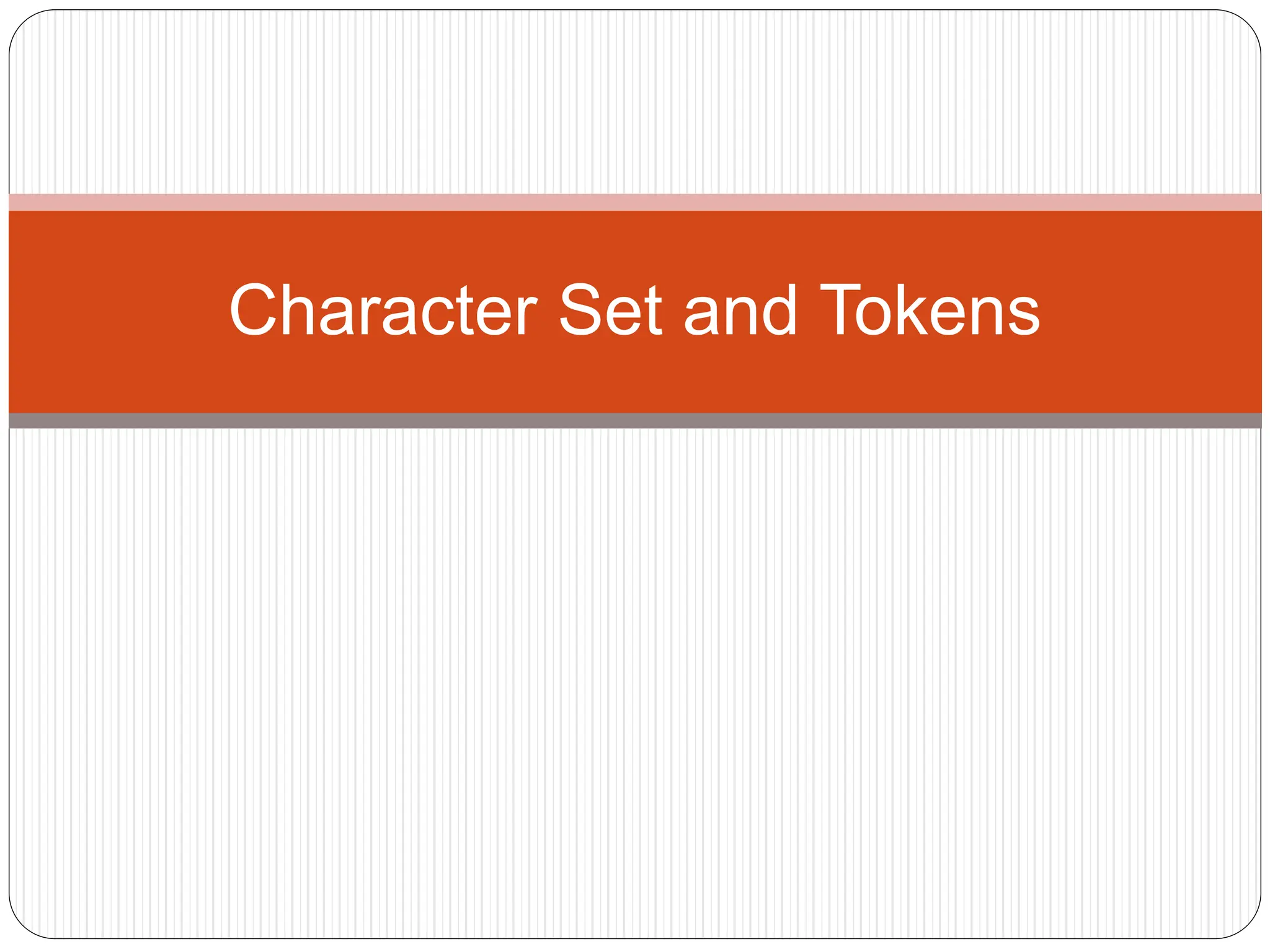This screenshot has width=1270, height=952.
Task: Click the final letter "s" in Tokens
Action: [x=1023, y=317]
